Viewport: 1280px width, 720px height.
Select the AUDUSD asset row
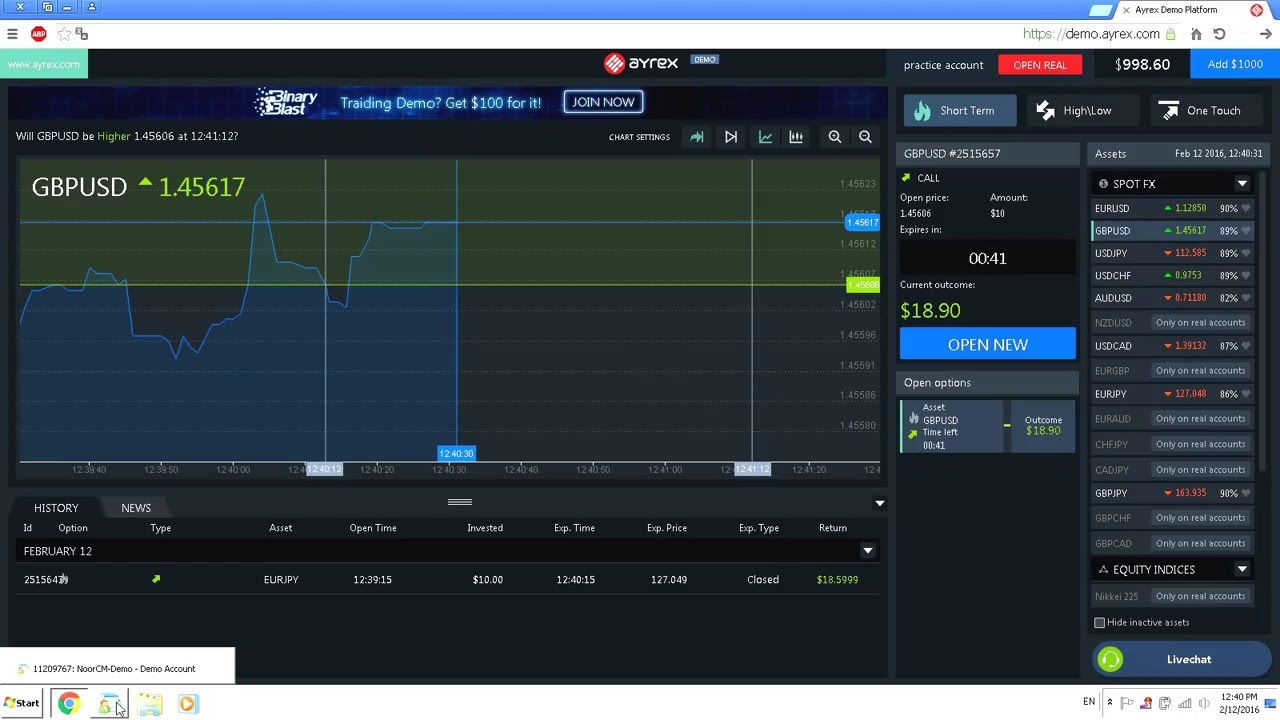[1172, 298]
